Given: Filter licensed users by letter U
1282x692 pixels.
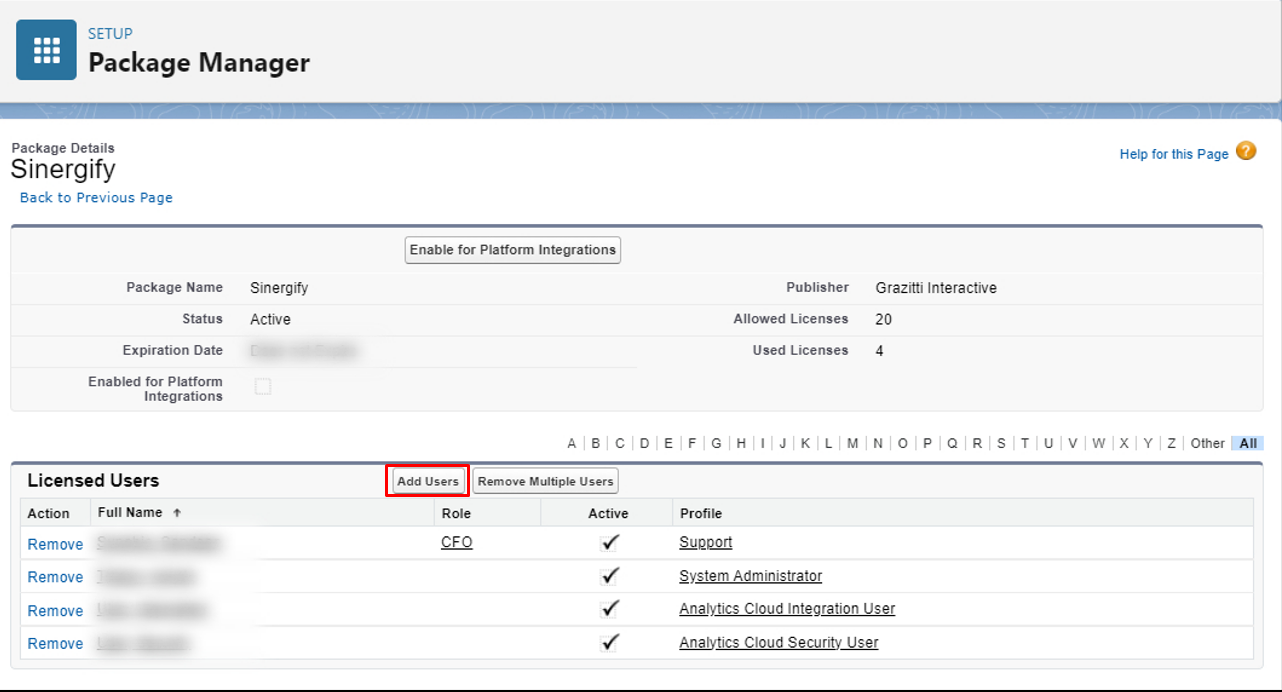Looking at the screenshot, I should pyautogui.click(x=1048, y=443).
